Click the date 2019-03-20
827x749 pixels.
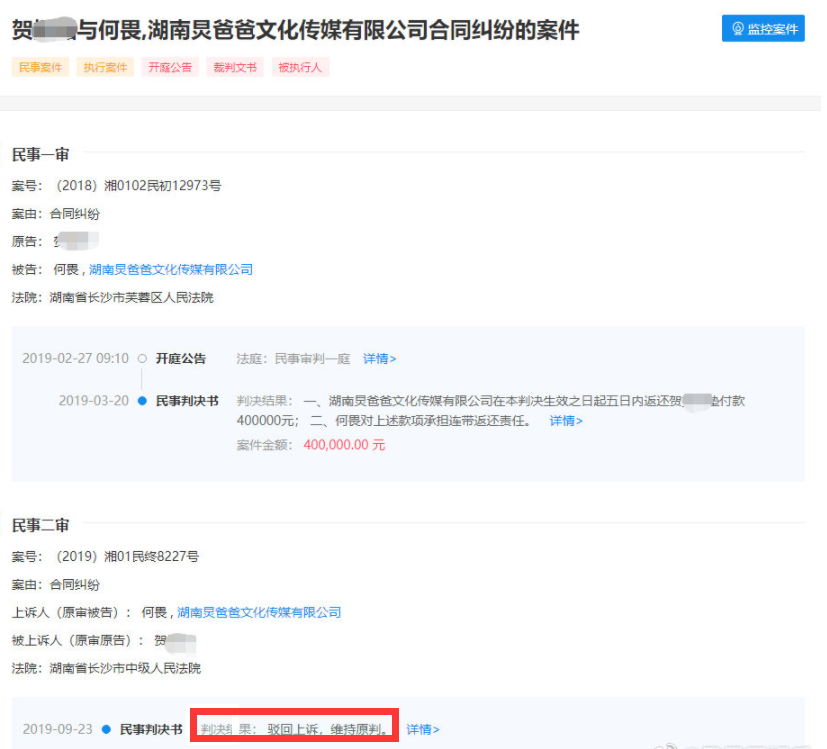(94, 401)
